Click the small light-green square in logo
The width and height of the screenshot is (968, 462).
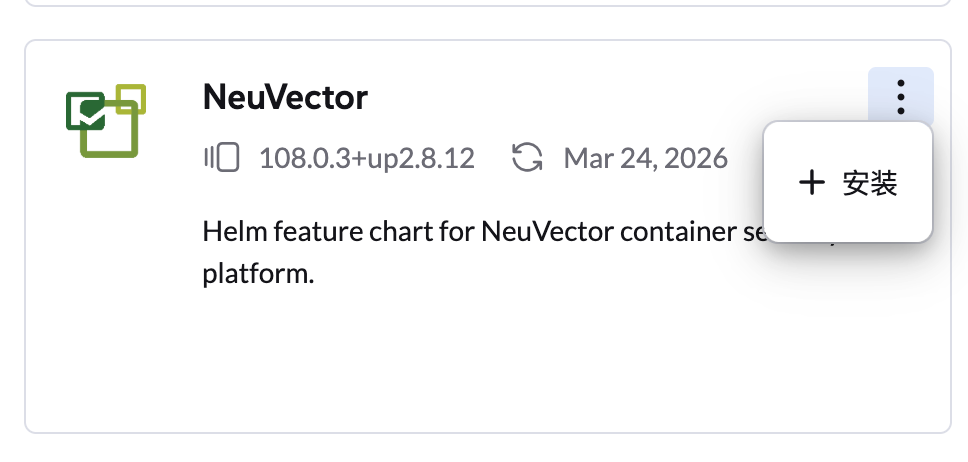coord(131,98)
